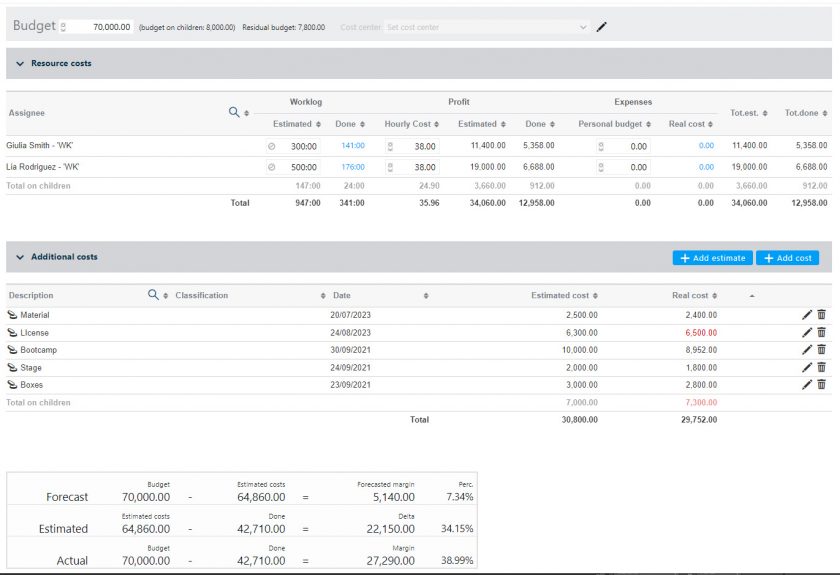Delete the Boxes cost row
The width and height of the screenshot is (840, 575).
(x=822, y=384)
